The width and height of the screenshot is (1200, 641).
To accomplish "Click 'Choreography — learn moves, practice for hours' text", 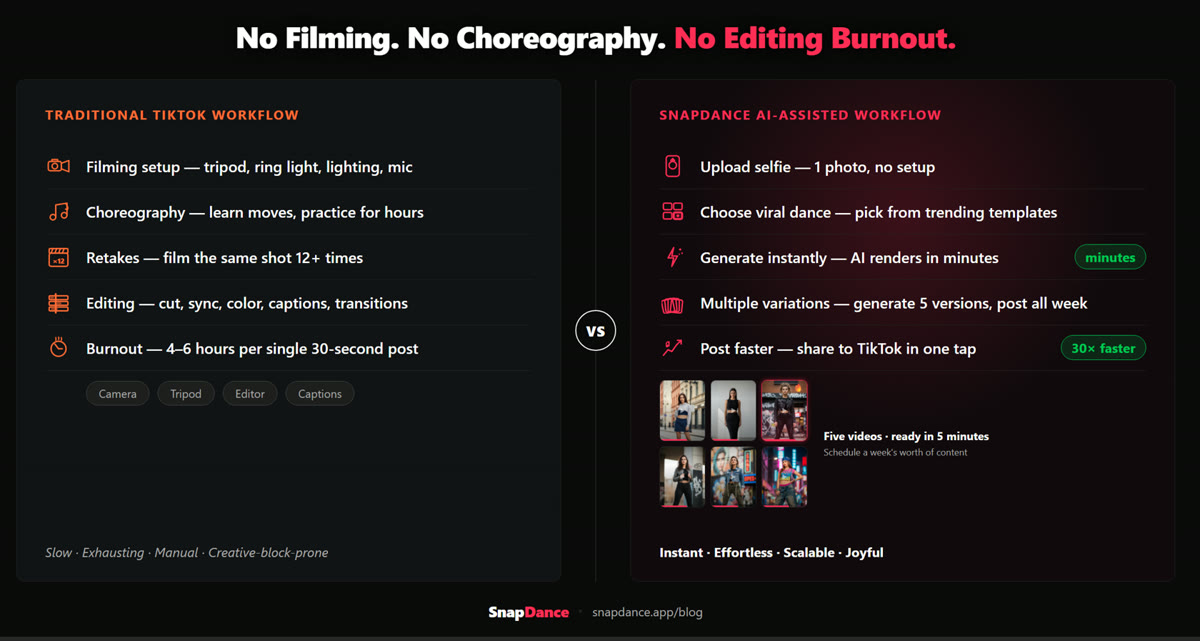I will click(255, 212).
